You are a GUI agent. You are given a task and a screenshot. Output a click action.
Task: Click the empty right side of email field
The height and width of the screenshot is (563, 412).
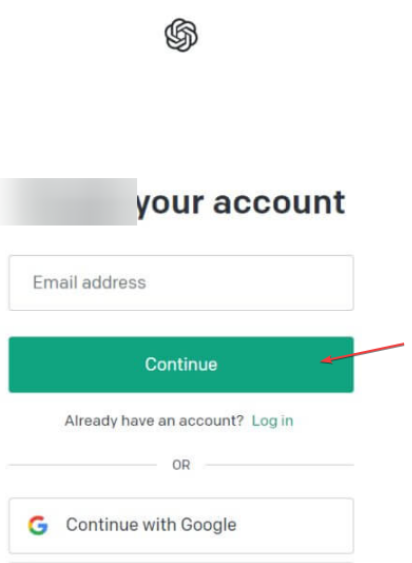269,283
